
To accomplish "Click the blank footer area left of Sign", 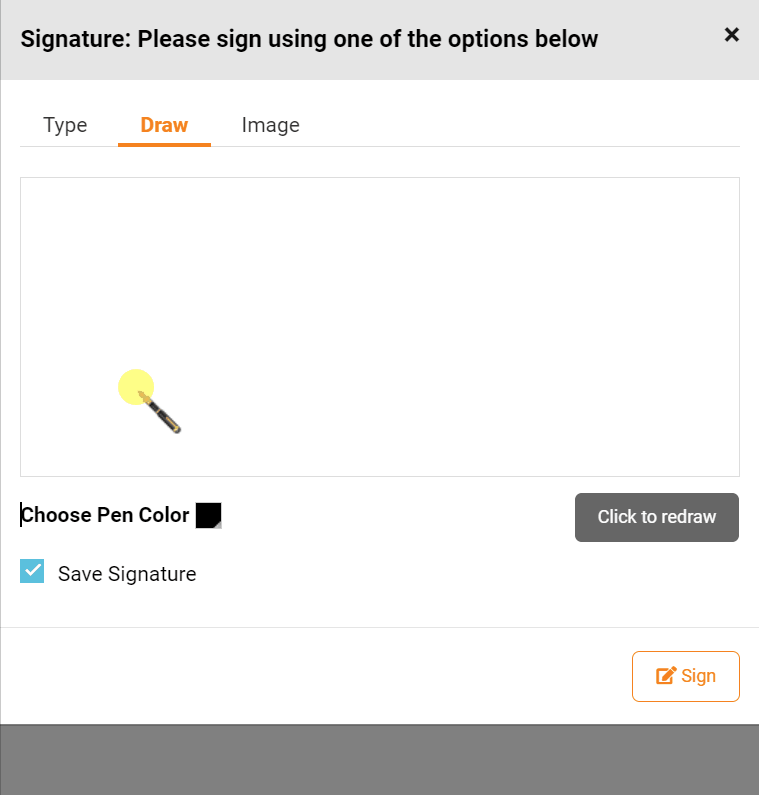I will [300, 676].
